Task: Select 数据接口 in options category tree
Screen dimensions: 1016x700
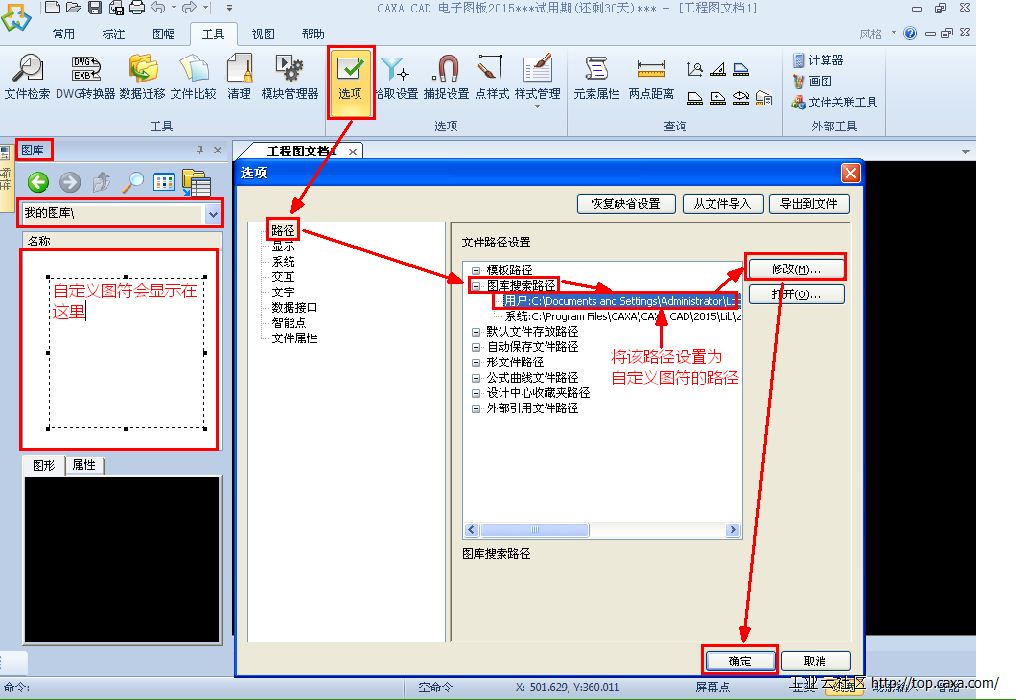Action: click(294, 307)
